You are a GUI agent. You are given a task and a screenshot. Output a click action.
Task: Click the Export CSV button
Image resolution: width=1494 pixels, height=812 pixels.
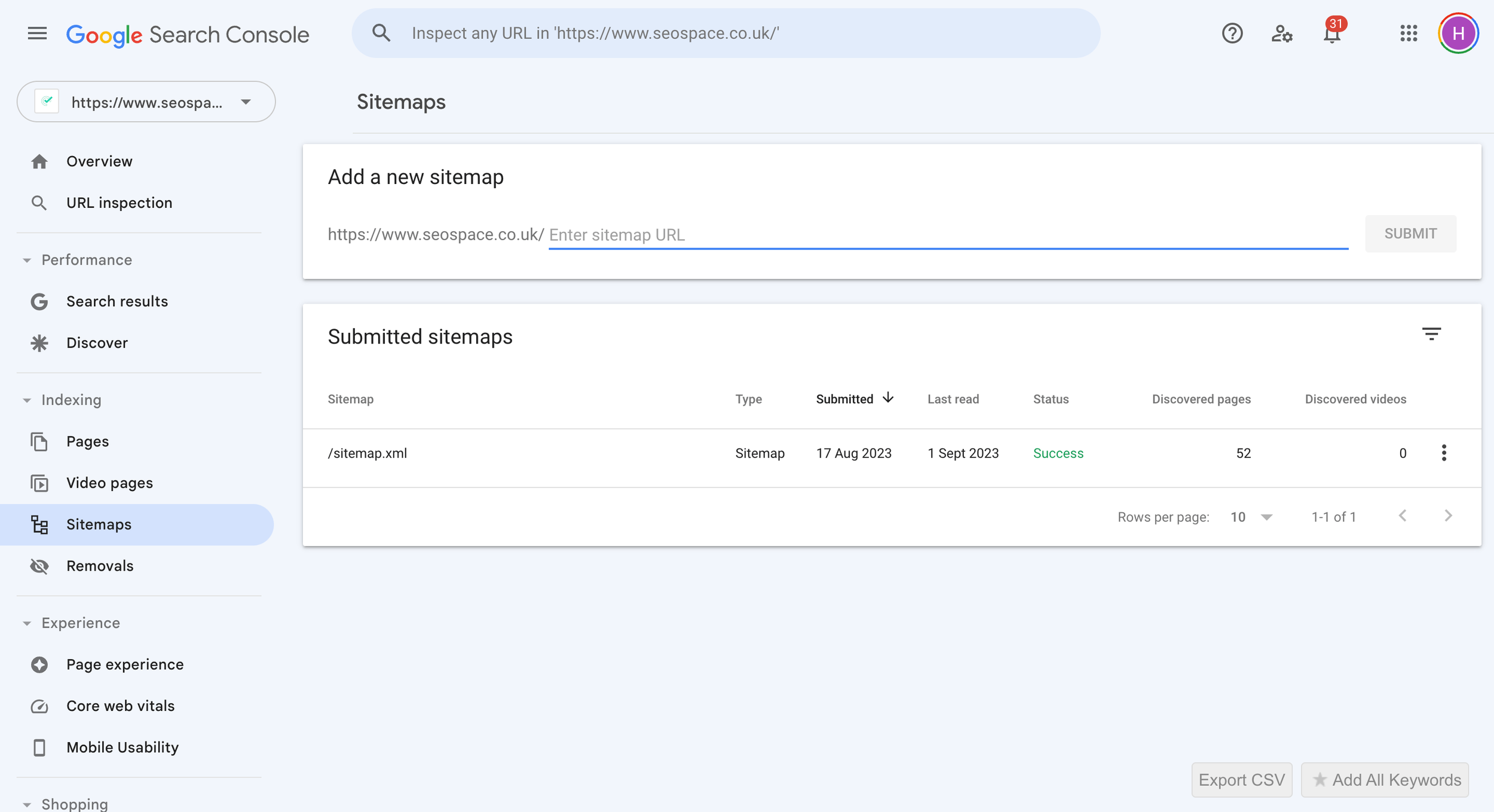[x=1241, y=779]
